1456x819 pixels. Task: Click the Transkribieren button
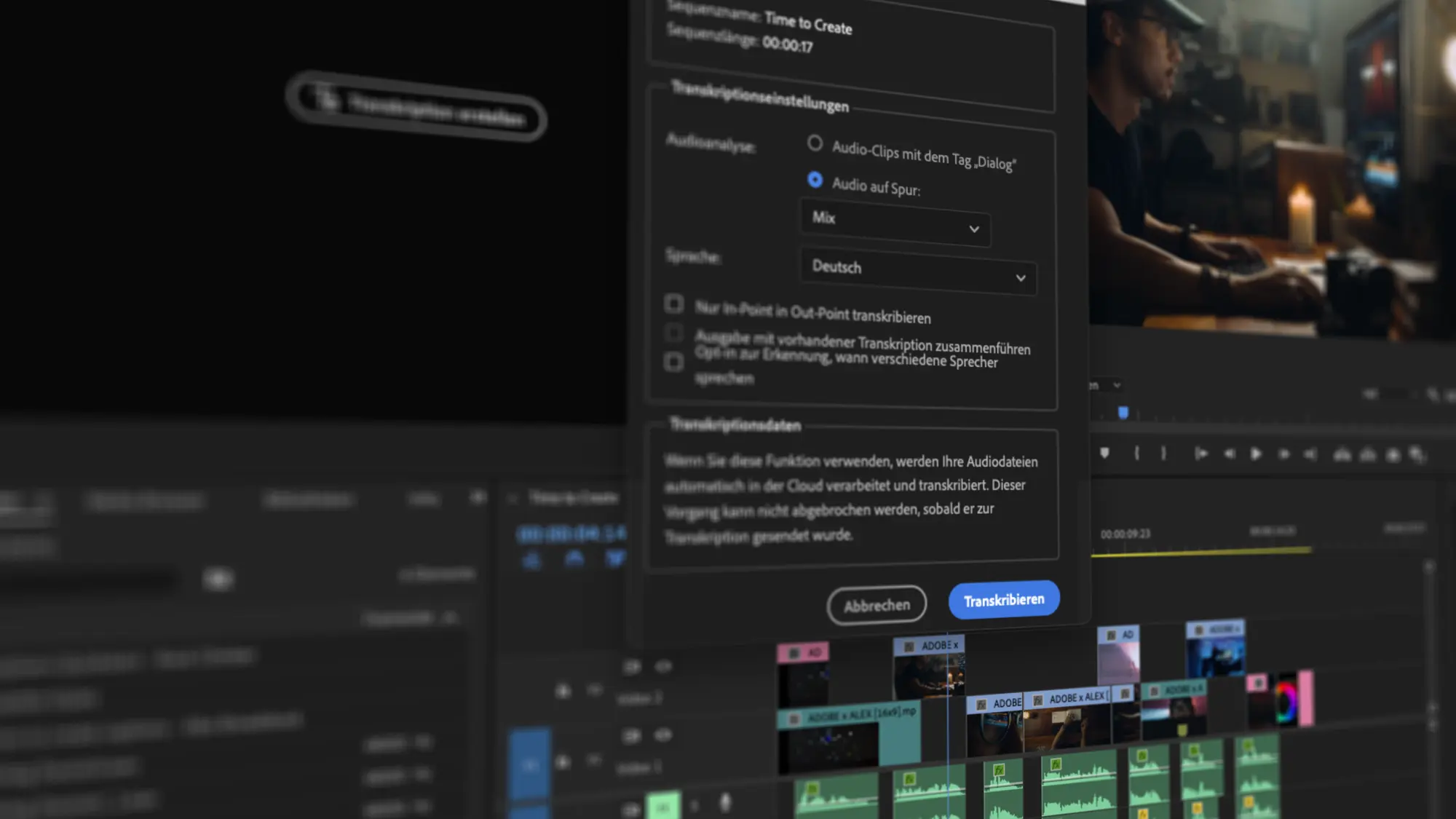coord(1004,600)
